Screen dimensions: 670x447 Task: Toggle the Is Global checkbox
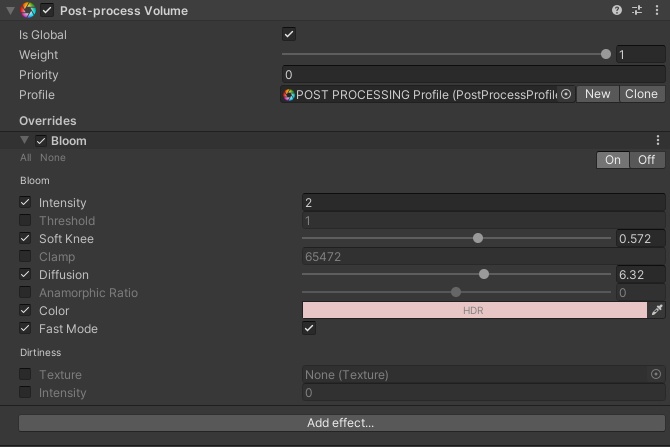tap(289, 35)
